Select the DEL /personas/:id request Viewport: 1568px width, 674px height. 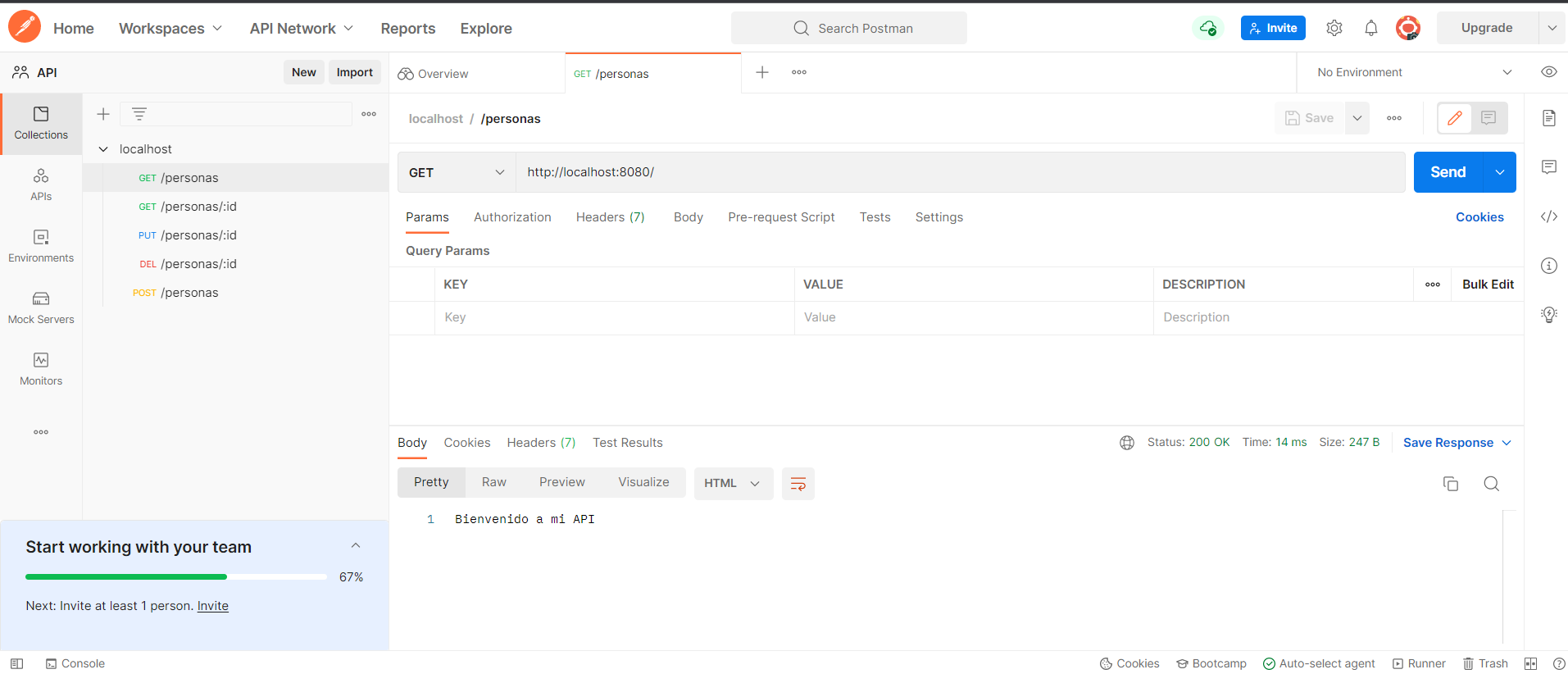[x=236, y=264]
